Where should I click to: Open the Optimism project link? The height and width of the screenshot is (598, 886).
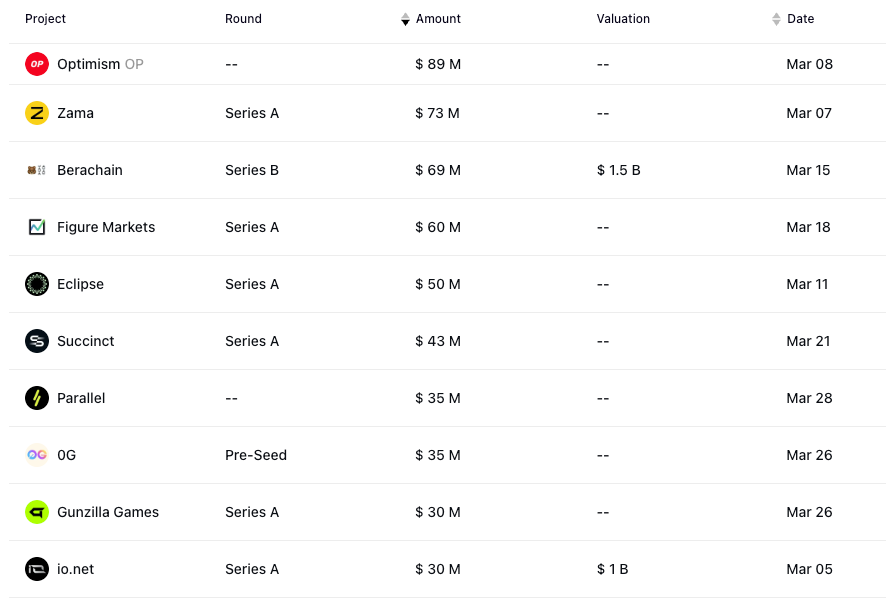point(88,64)
